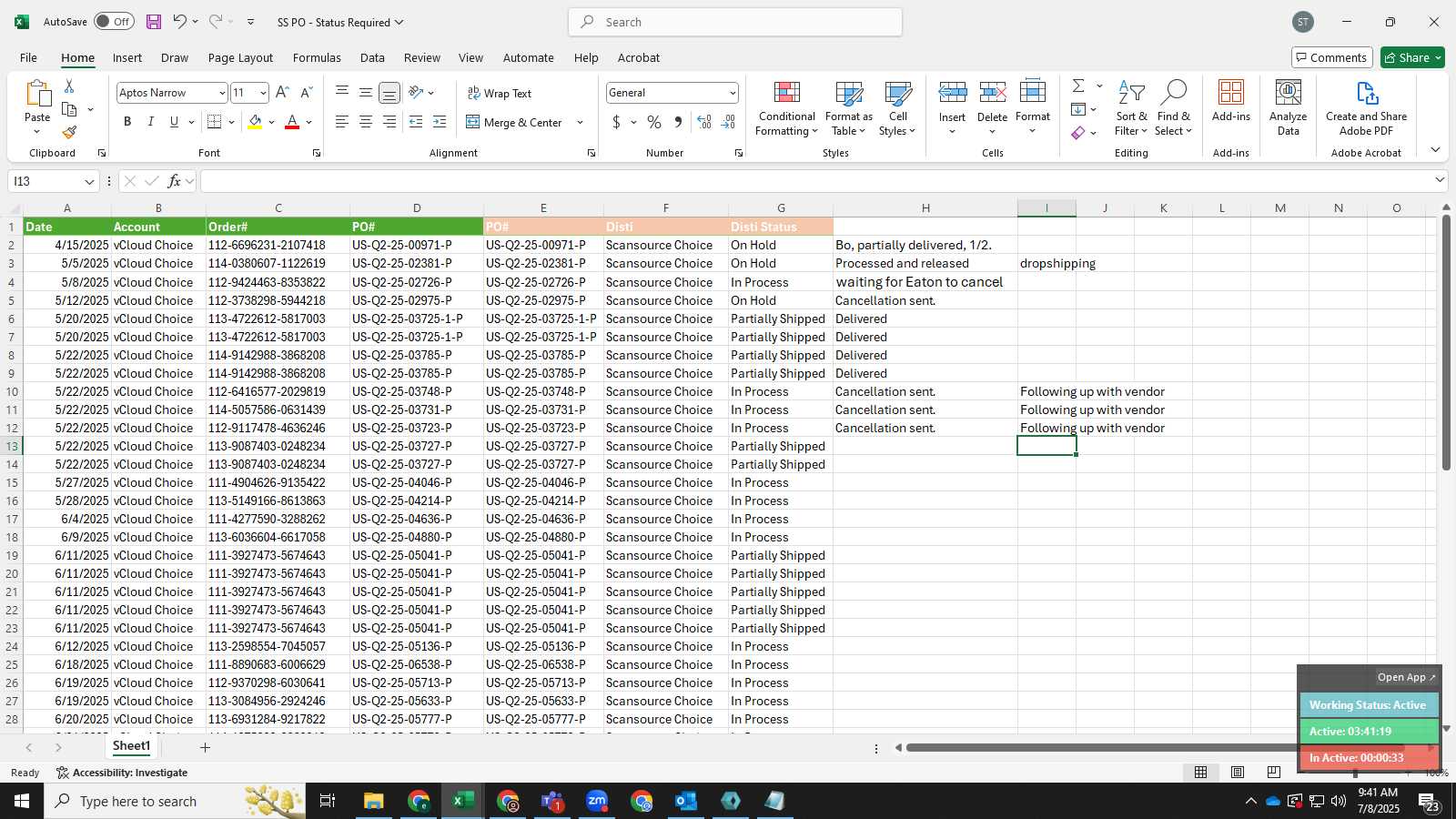Open Excel from the Windows taskbar
1456x819 pixels.
[x=463, y=801]
